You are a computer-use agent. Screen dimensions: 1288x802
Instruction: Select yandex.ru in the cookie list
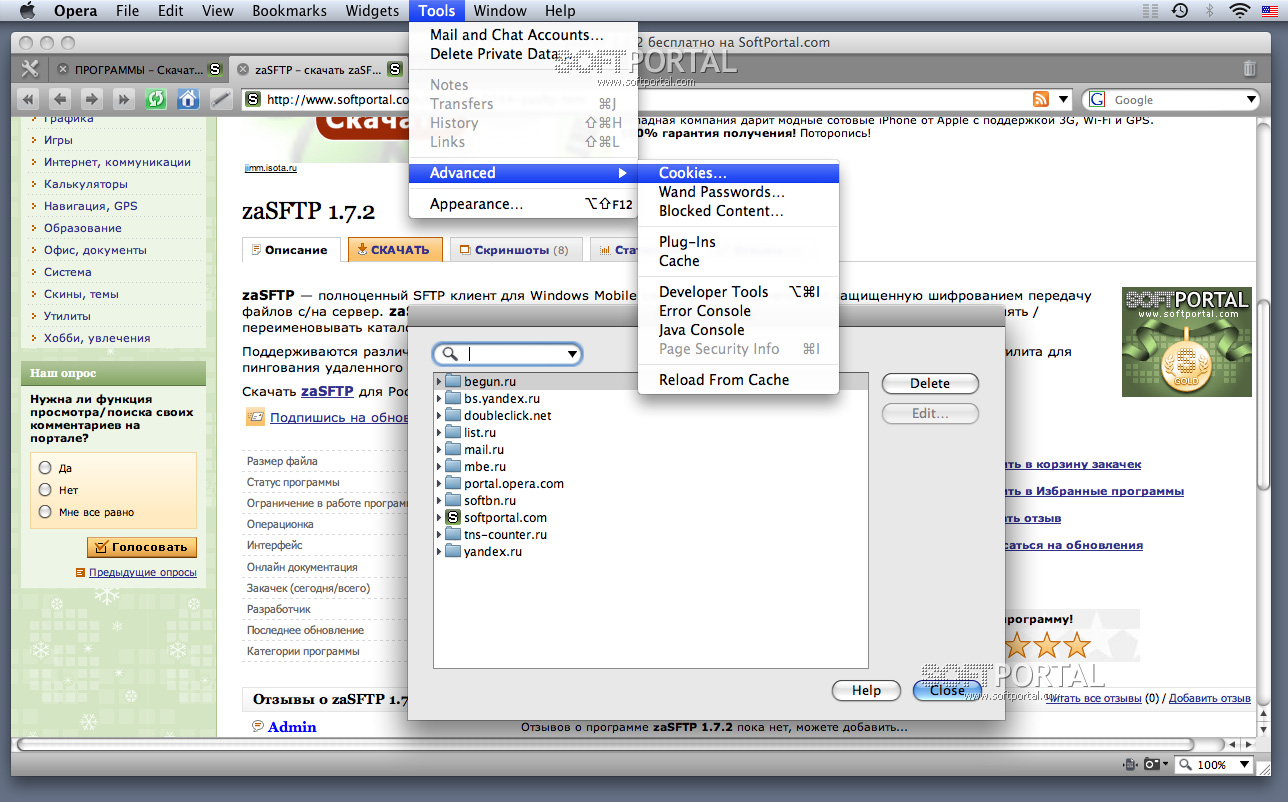[493, 551]
